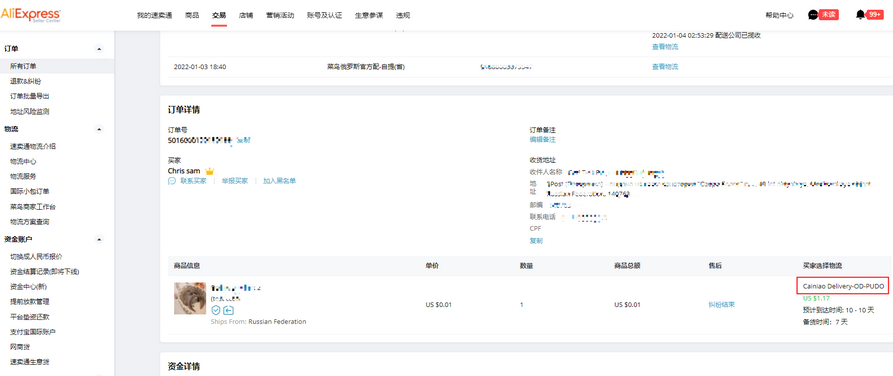Viewport: 893px width, 376px height.
Task: Open the unread messages chat icon
Action: click(813, 15)
